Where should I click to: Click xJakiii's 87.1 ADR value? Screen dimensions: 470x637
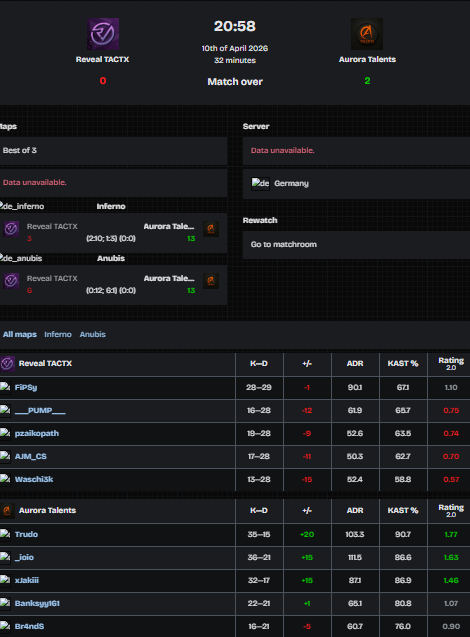[355, 580]
